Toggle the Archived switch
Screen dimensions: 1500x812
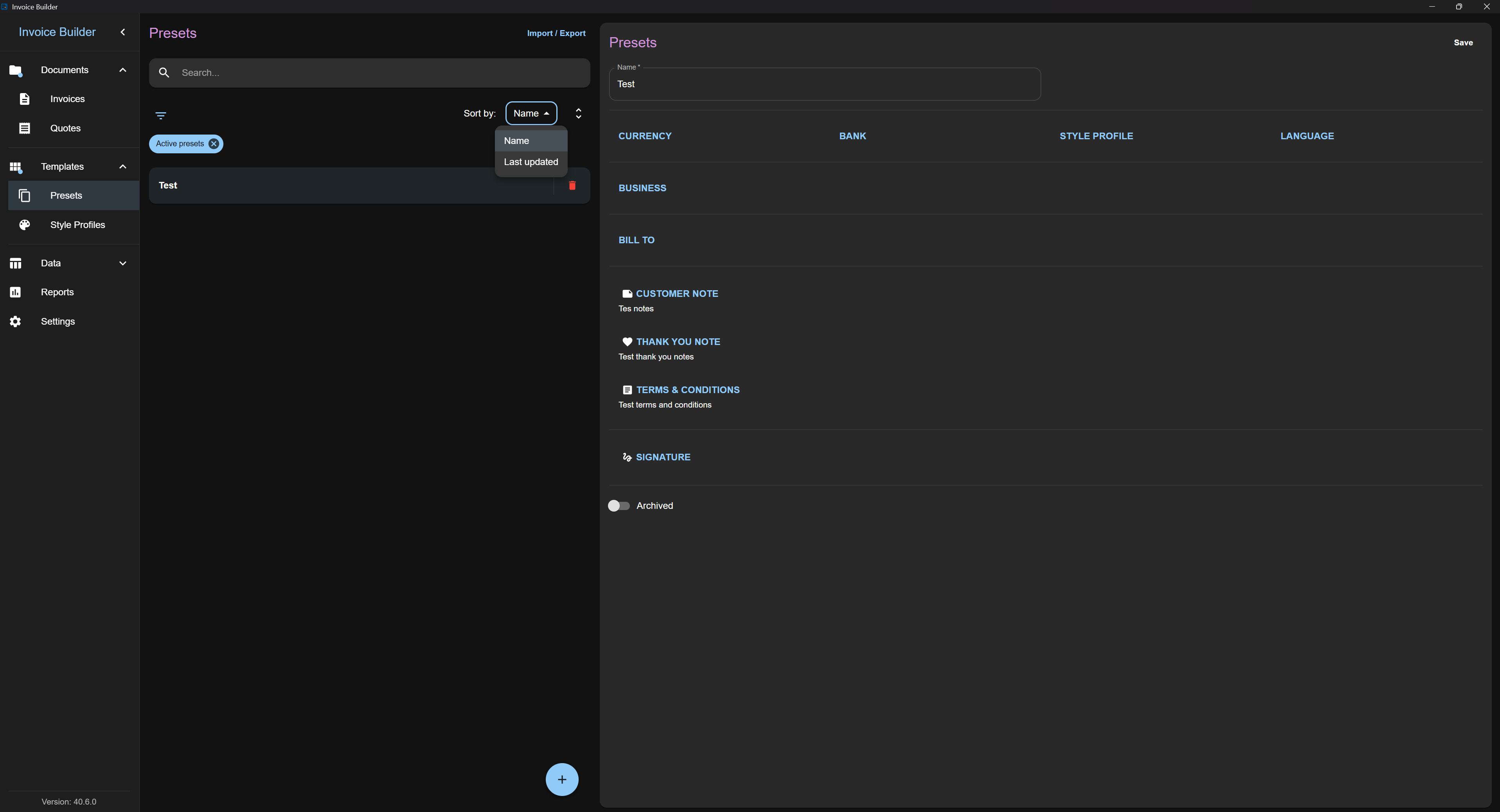[619, 506]
